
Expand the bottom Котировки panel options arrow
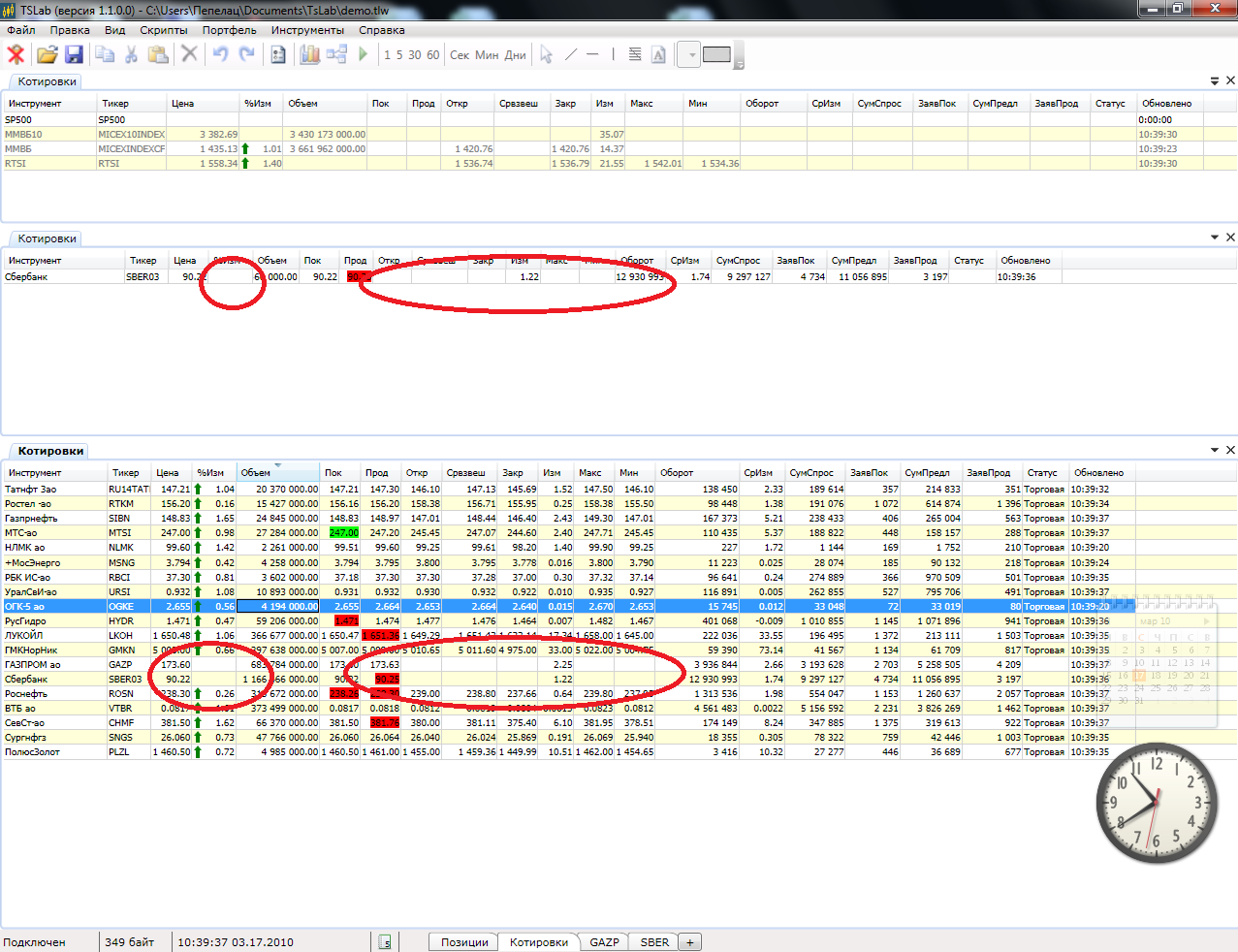pos(1214,450)
